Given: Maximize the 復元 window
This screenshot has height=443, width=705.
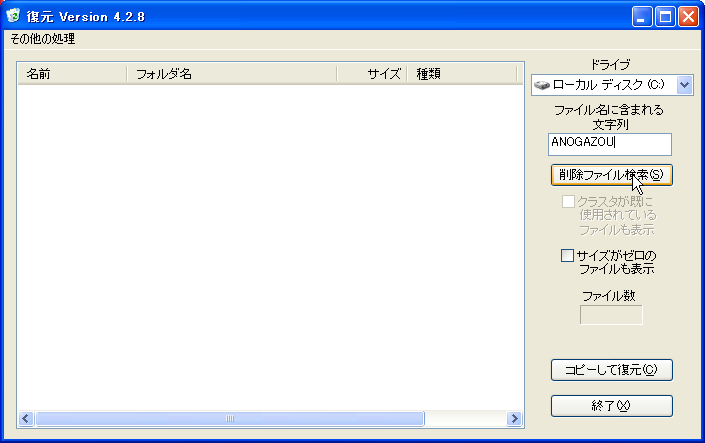Looking at the screenshot, I should (665, 16).
